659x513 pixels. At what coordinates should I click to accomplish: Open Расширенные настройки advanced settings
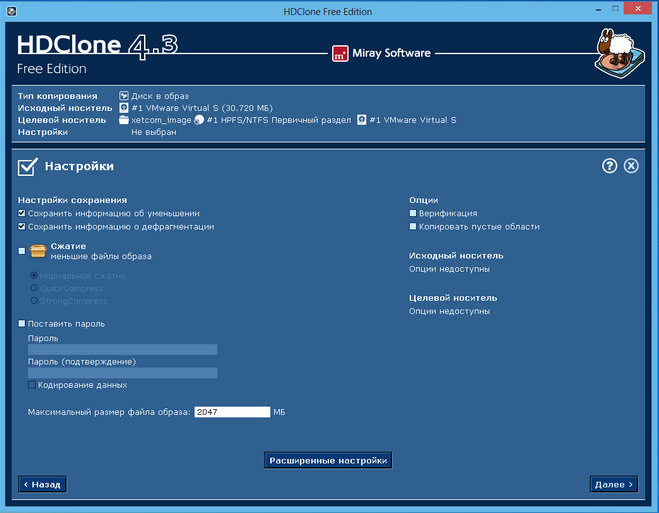(x=328, y=460)
